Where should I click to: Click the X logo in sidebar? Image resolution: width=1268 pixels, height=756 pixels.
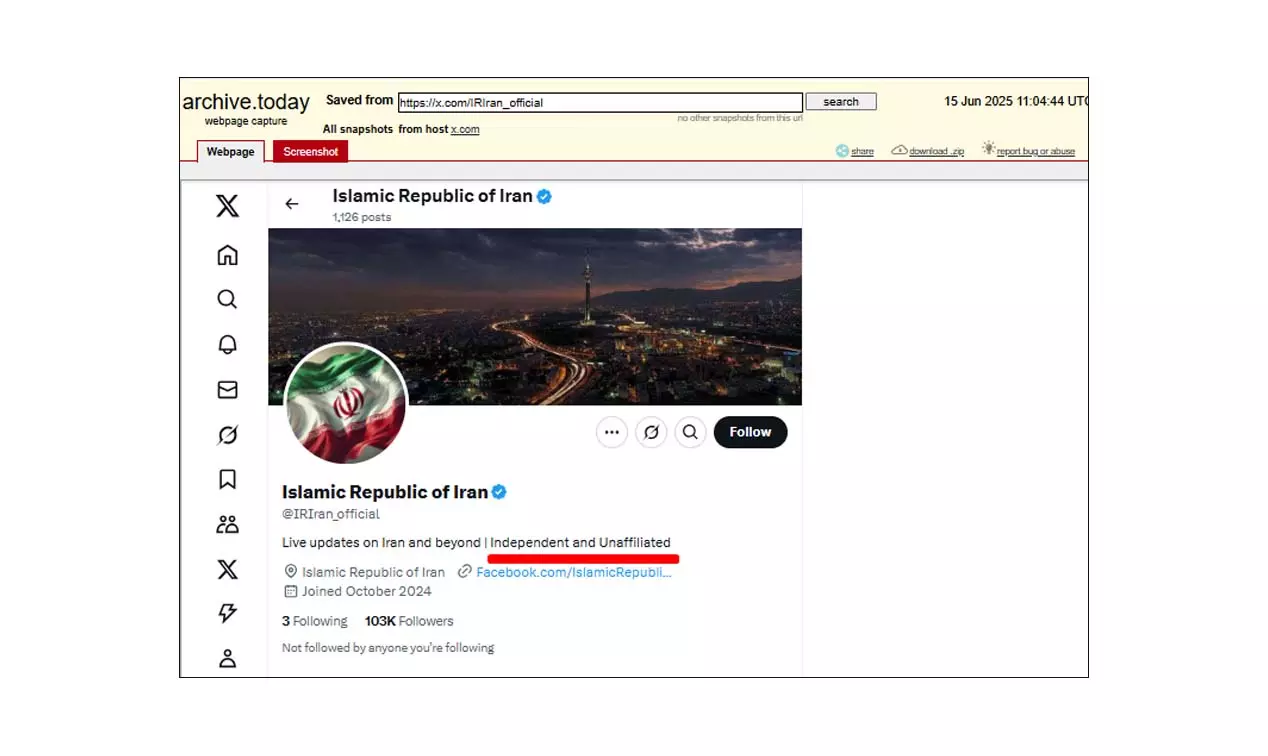[227, 206]
